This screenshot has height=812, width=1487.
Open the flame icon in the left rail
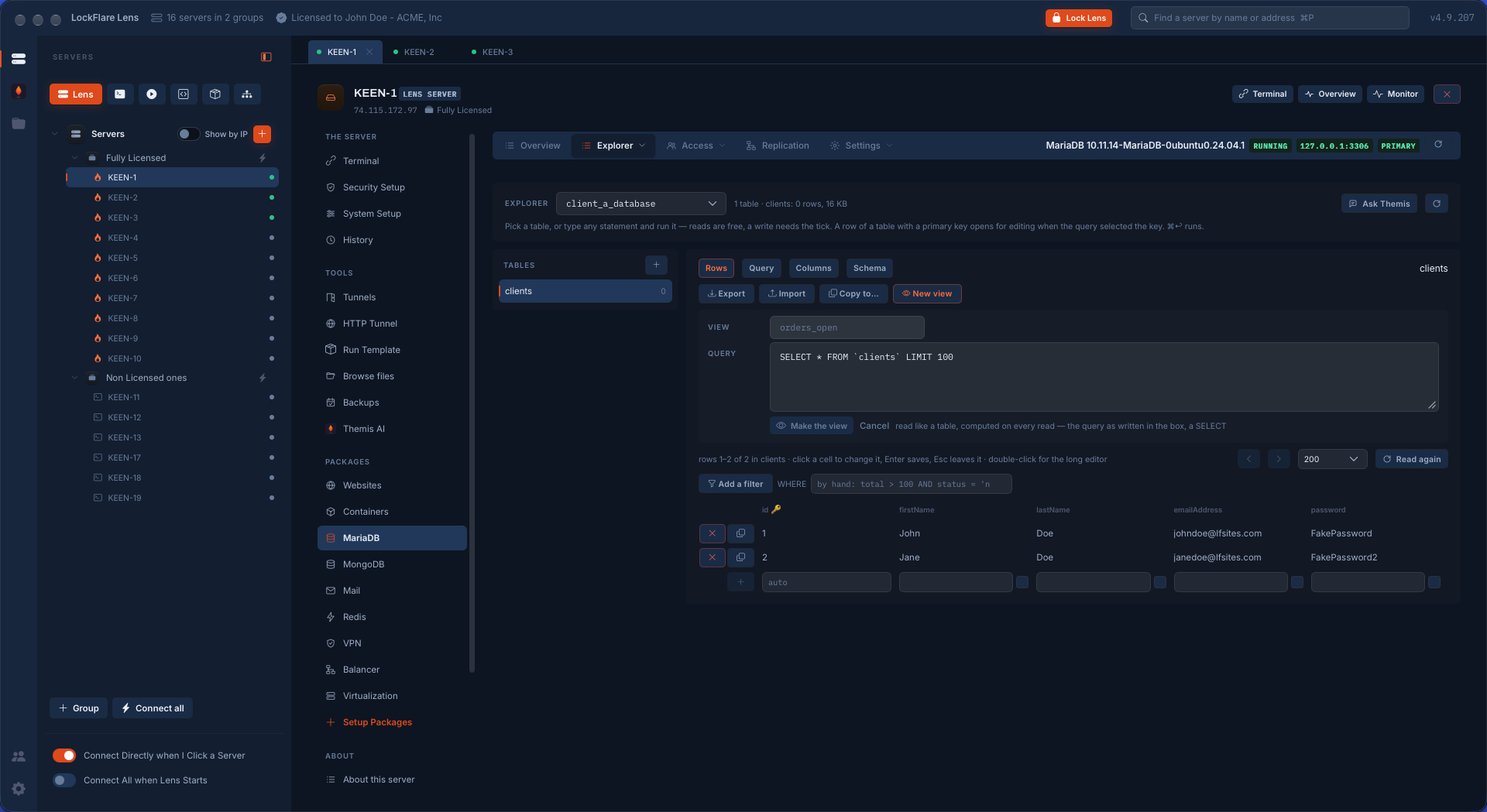pos(19,91)
